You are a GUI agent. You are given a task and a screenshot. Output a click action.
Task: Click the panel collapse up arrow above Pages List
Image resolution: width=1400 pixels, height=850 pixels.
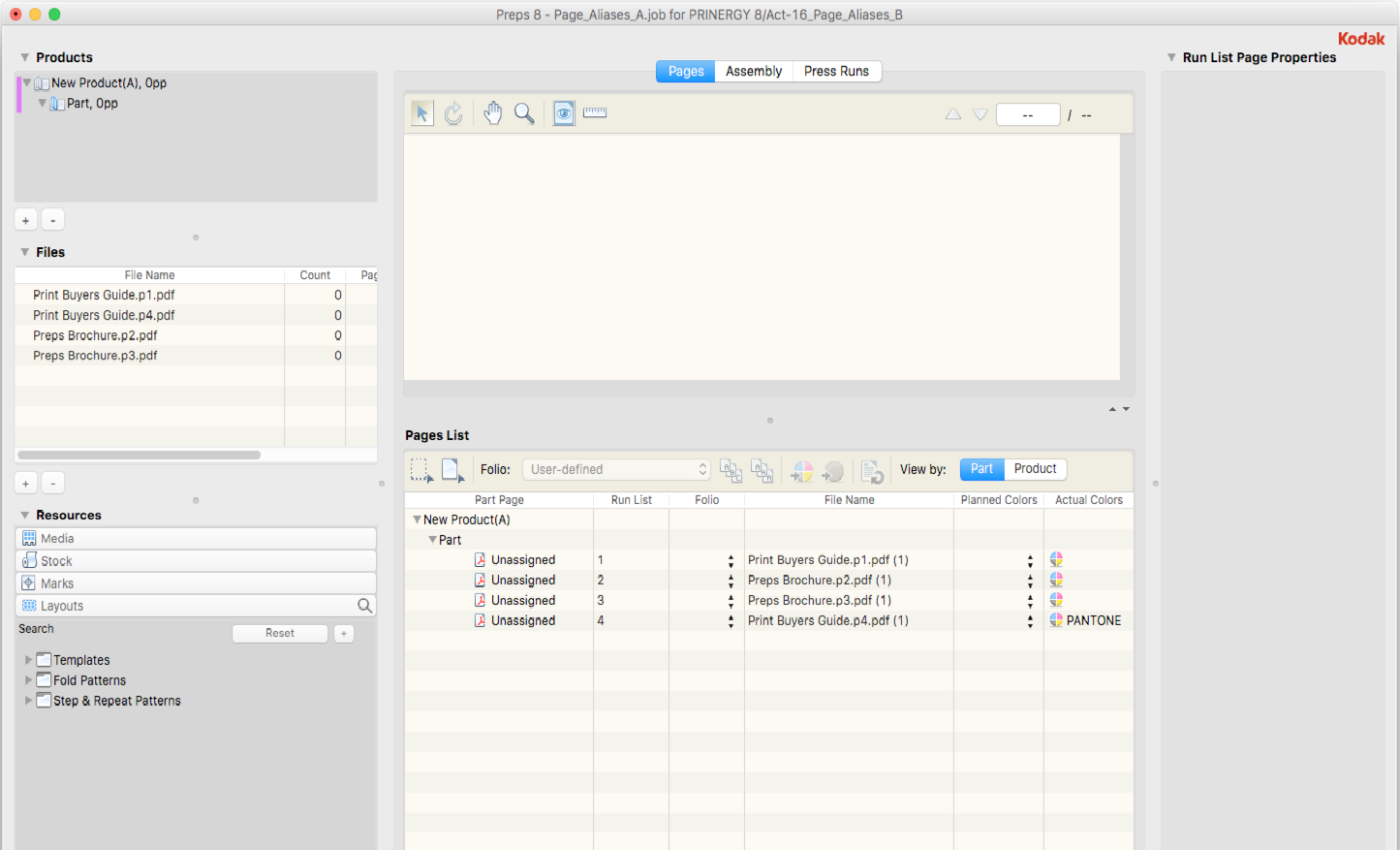1112,409
